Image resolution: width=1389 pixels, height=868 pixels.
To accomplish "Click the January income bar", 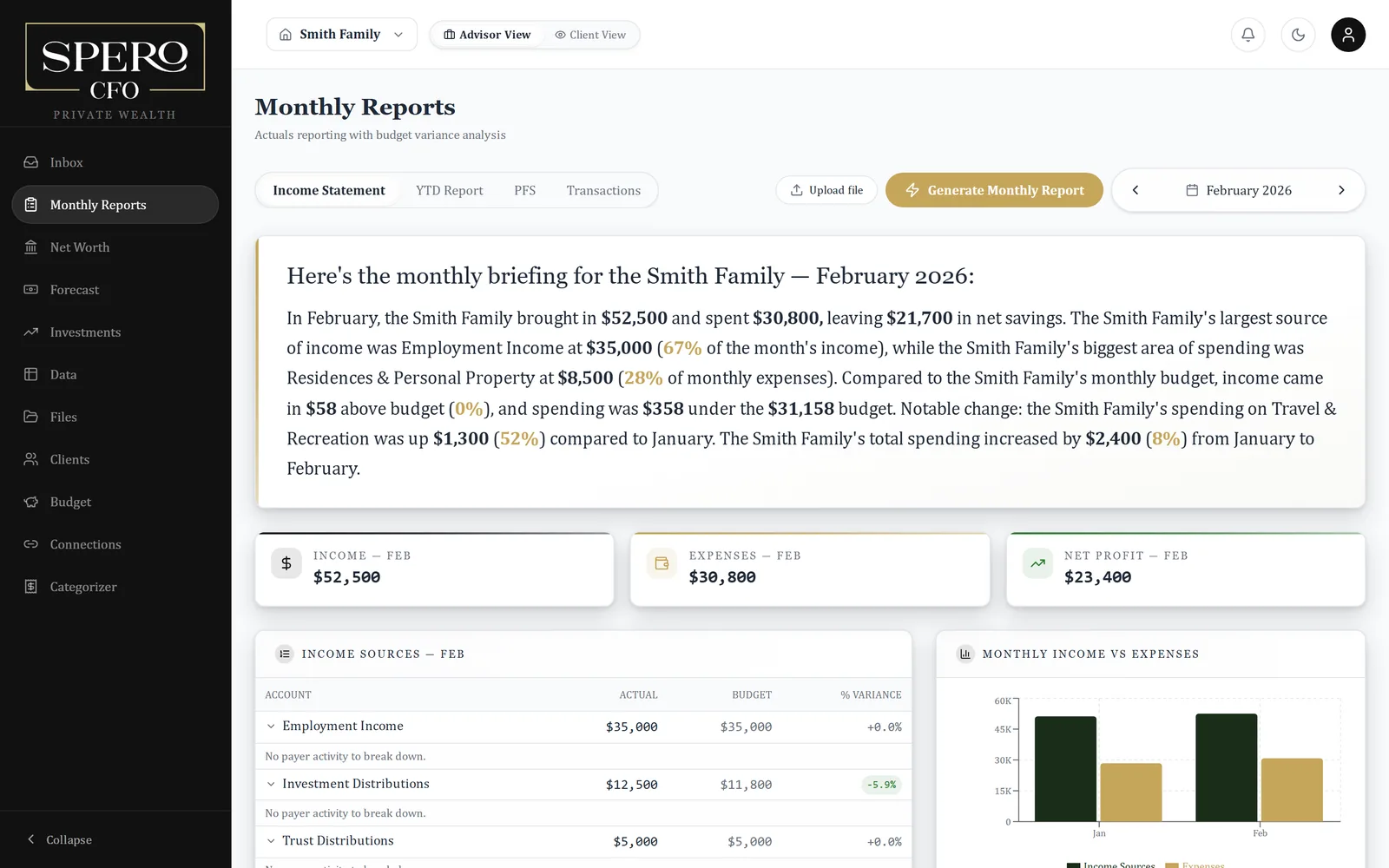I will click(1065, 769).
